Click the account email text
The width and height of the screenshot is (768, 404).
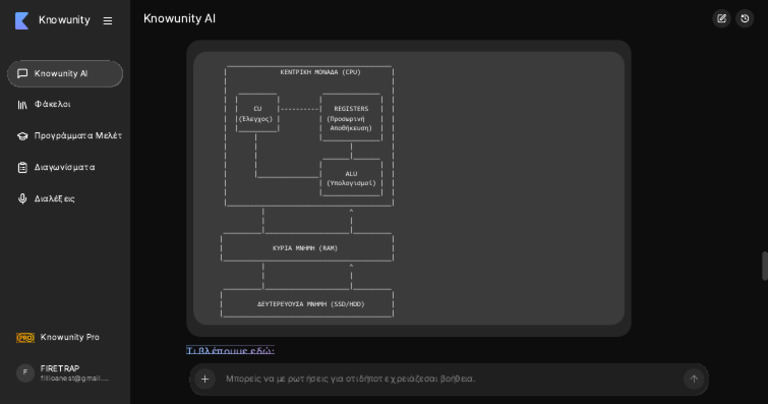[x=74, y=379]
